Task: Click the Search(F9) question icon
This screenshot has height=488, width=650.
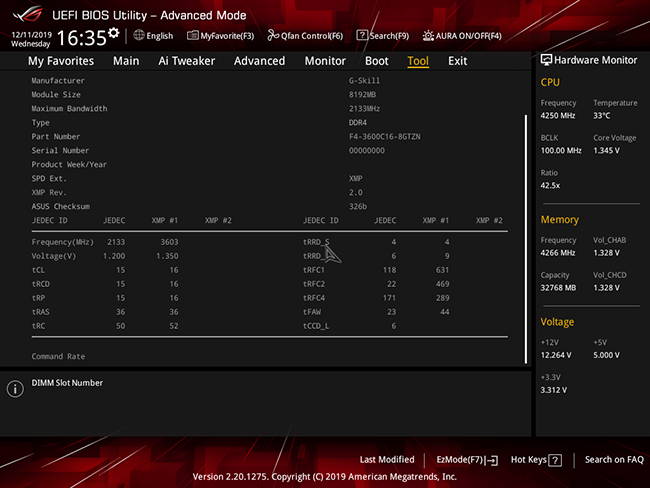Action: (362, 35)
